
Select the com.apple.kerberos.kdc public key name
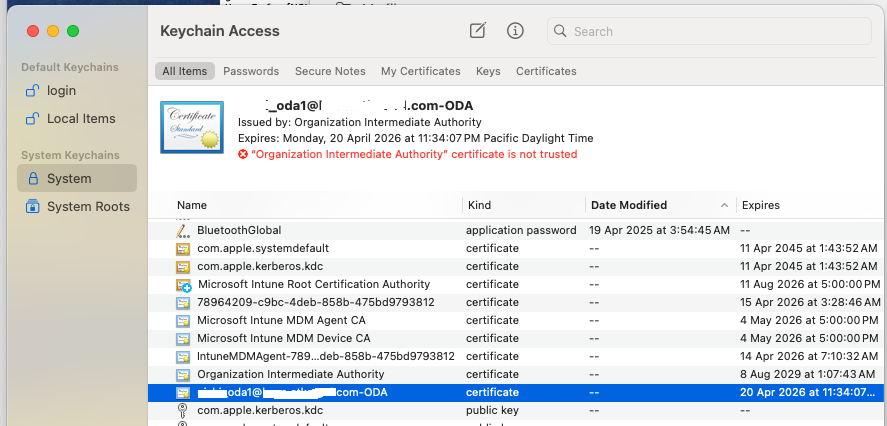260,410
